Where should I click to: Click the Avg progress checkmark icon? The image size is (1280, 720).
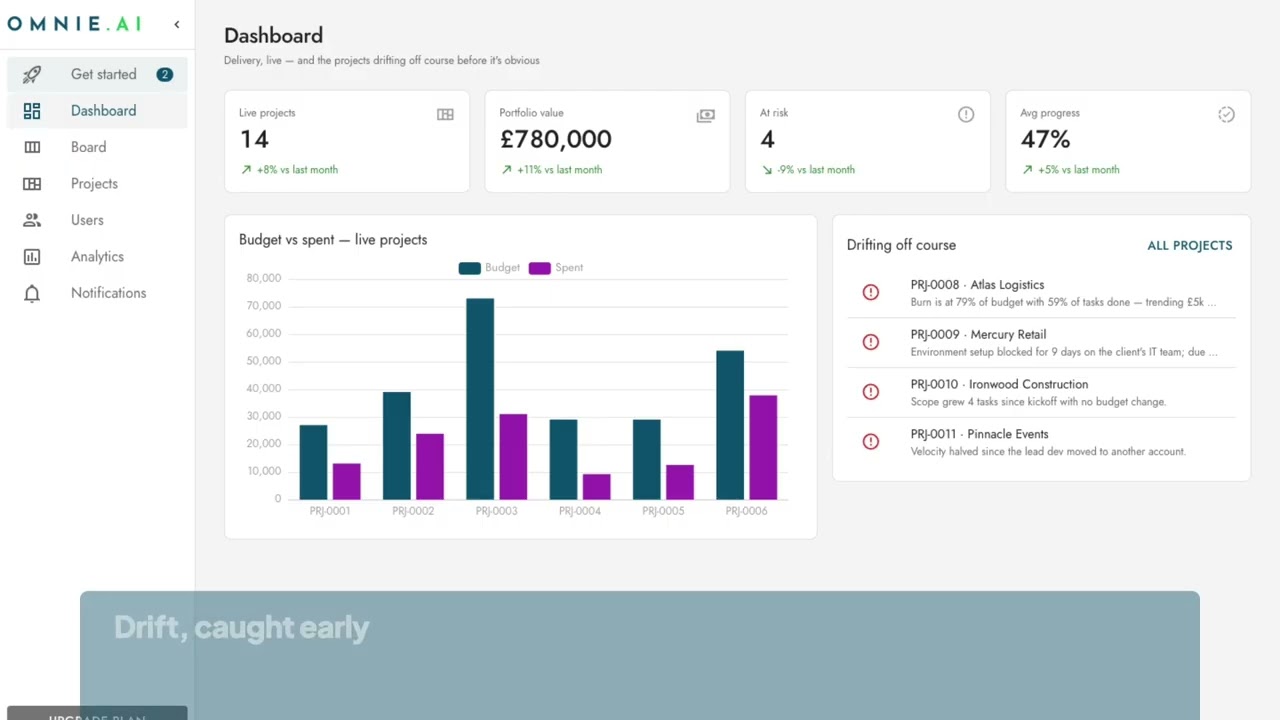(1226, 115)
